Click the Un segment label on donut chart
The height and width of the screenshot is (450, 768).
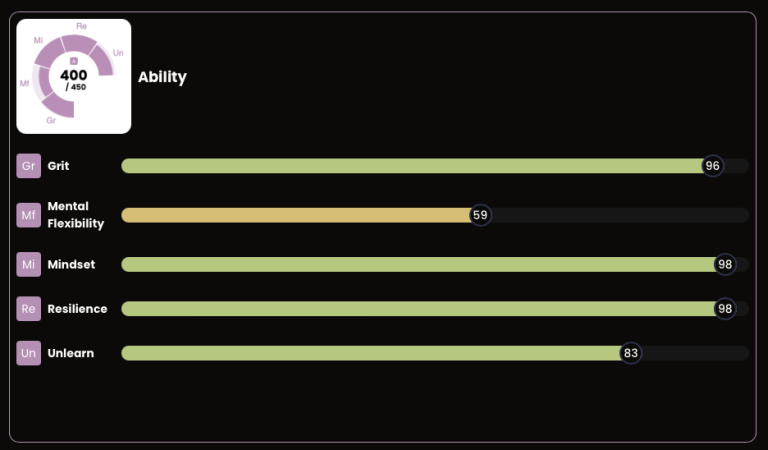(119, 52)
